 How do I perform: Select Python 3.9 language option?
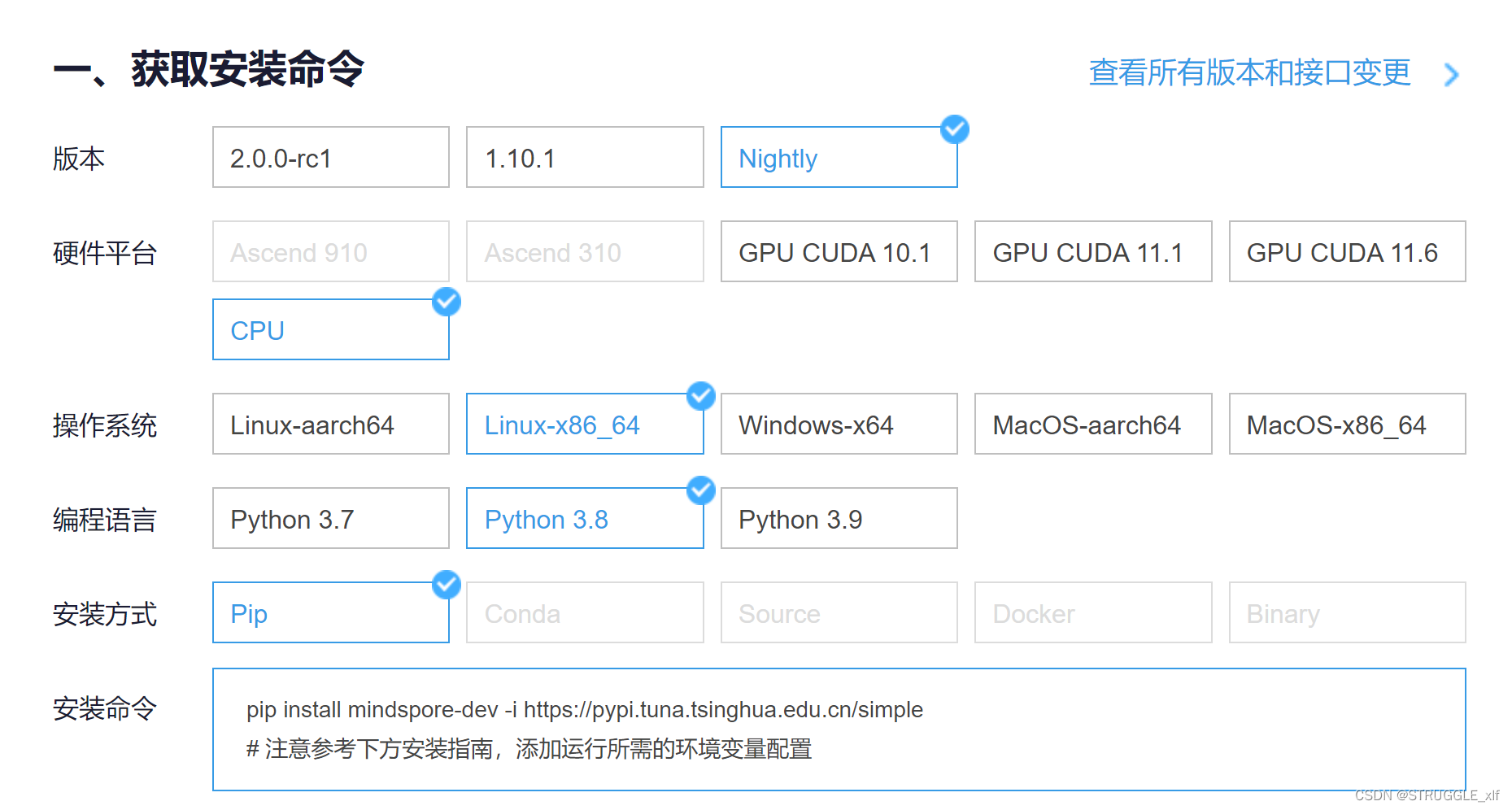(839, 518)
